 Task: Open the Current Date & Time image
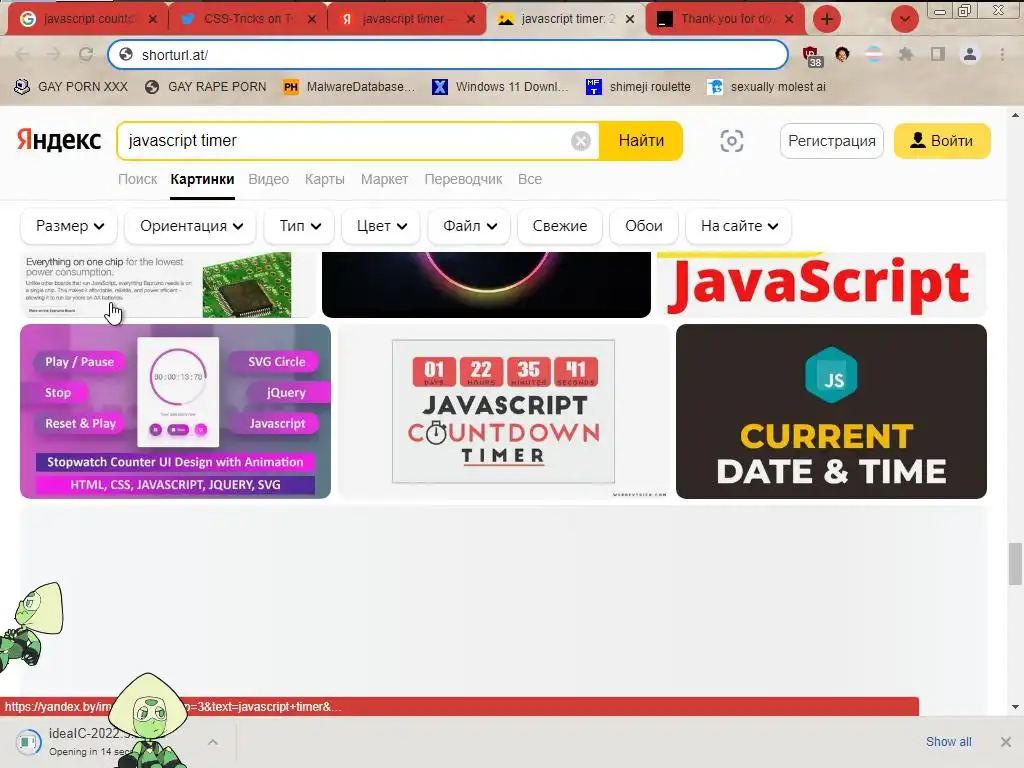click(x=831, y=411)
